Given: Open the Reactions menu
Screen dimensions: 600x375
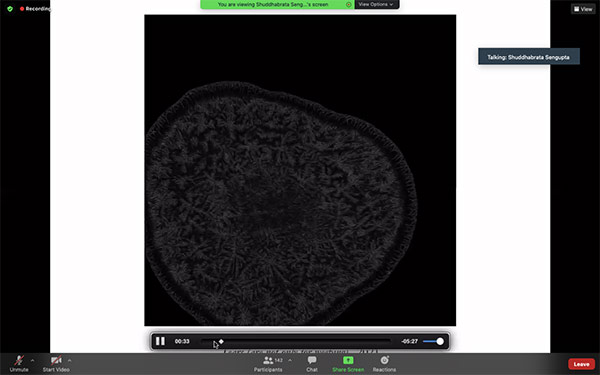Looking at the screenshot, I should click(x=384, y=363).
